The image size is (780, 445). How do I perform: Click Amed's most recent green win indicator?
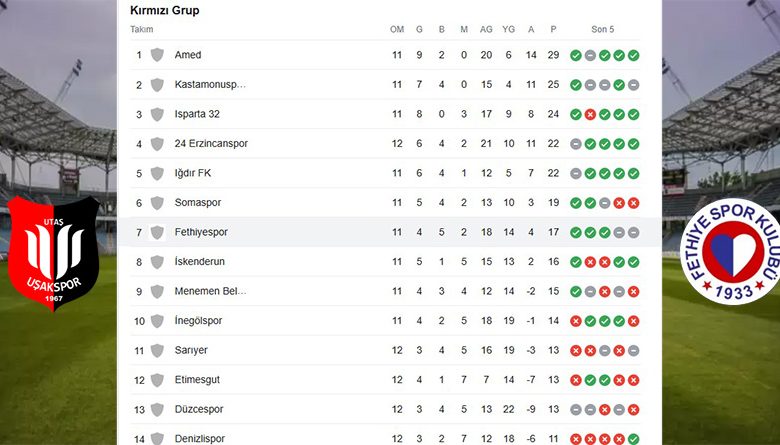(633, 55)
